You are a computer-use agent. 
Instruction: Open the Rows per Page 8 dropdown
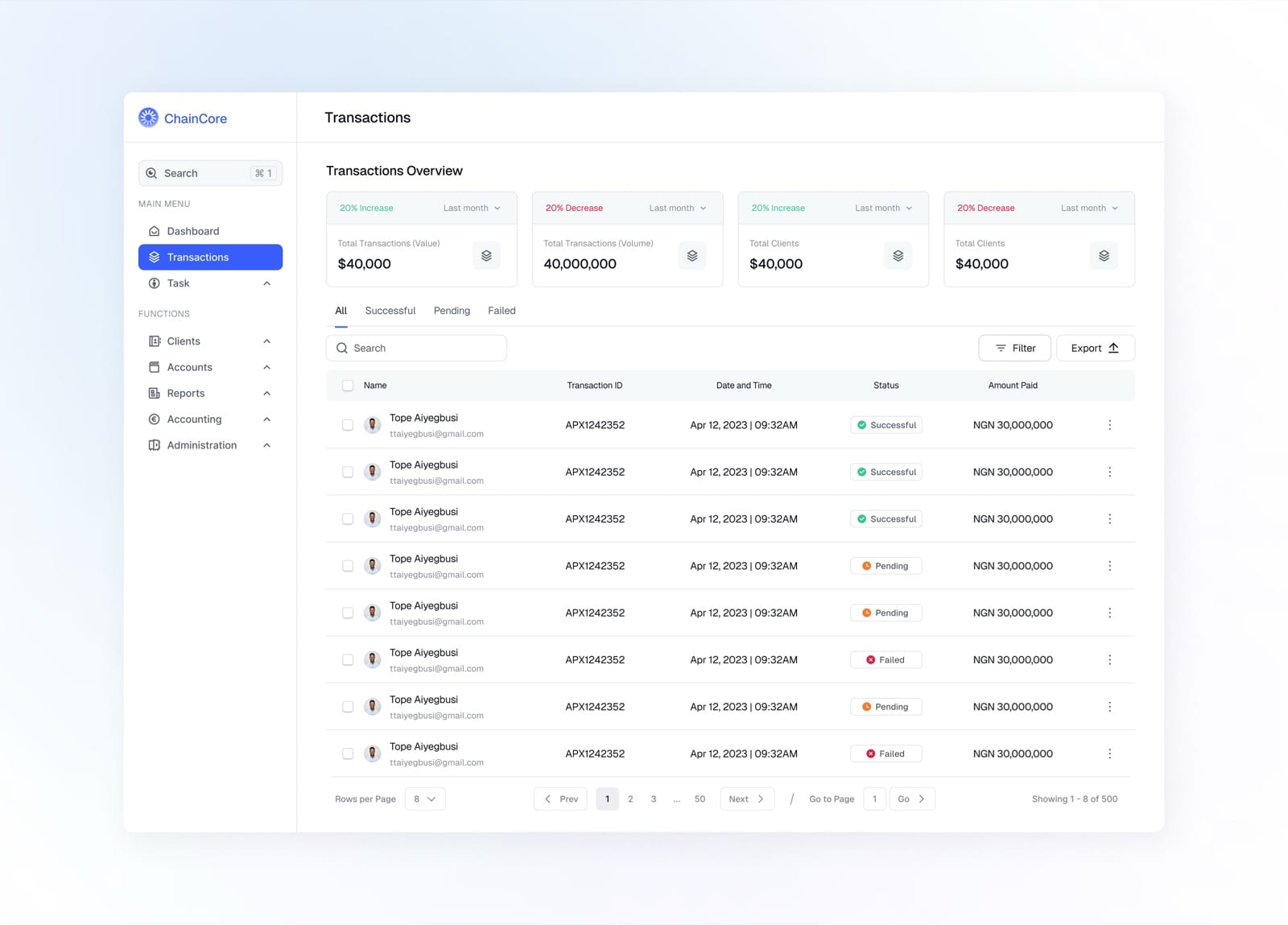[425, 799]
